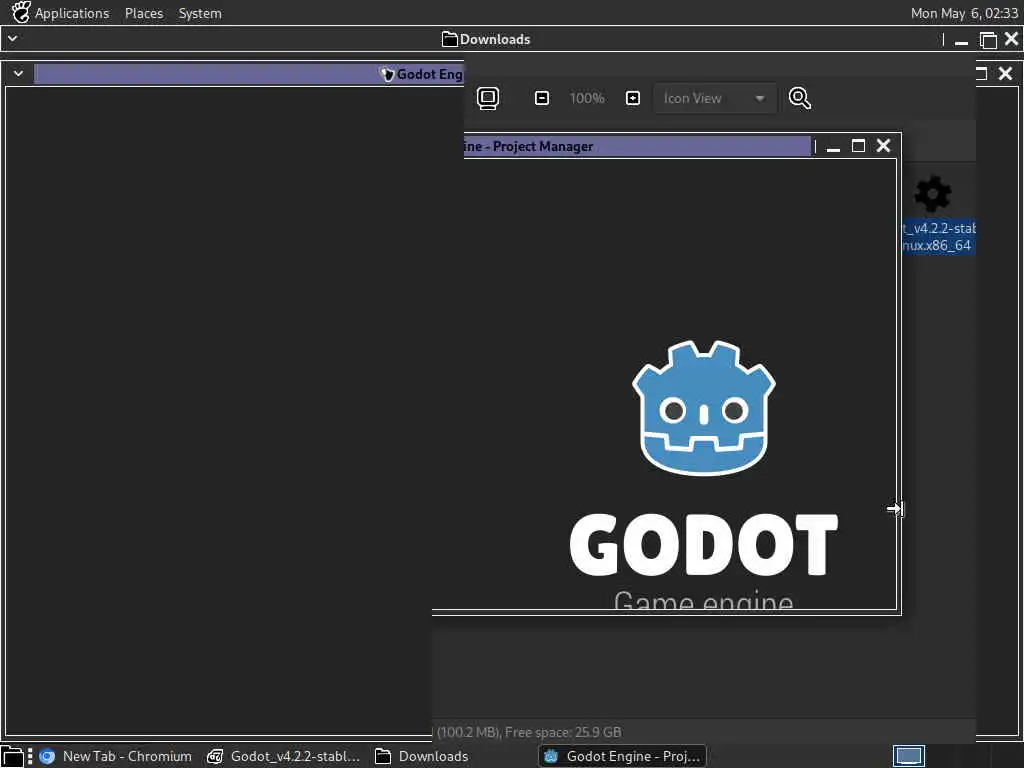Click the computer icon in file manager toolbar

488,98
